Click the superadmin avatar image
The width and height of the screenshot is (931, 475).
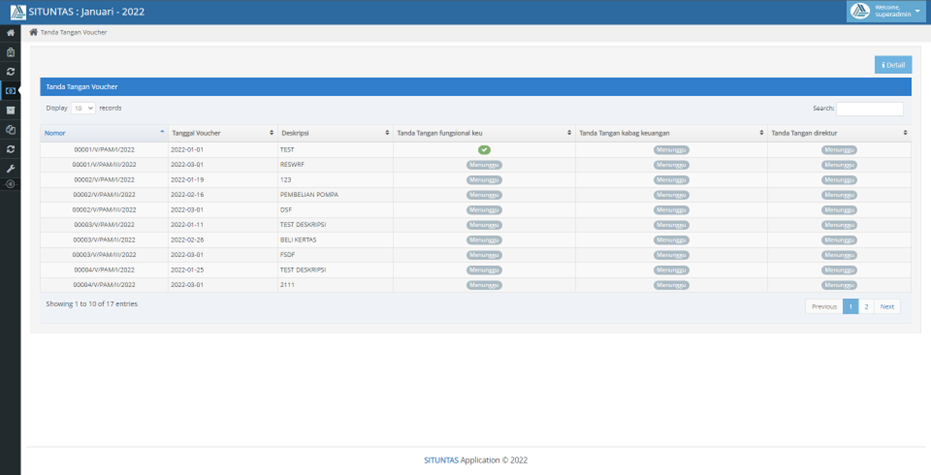click(x=860, y=11)
